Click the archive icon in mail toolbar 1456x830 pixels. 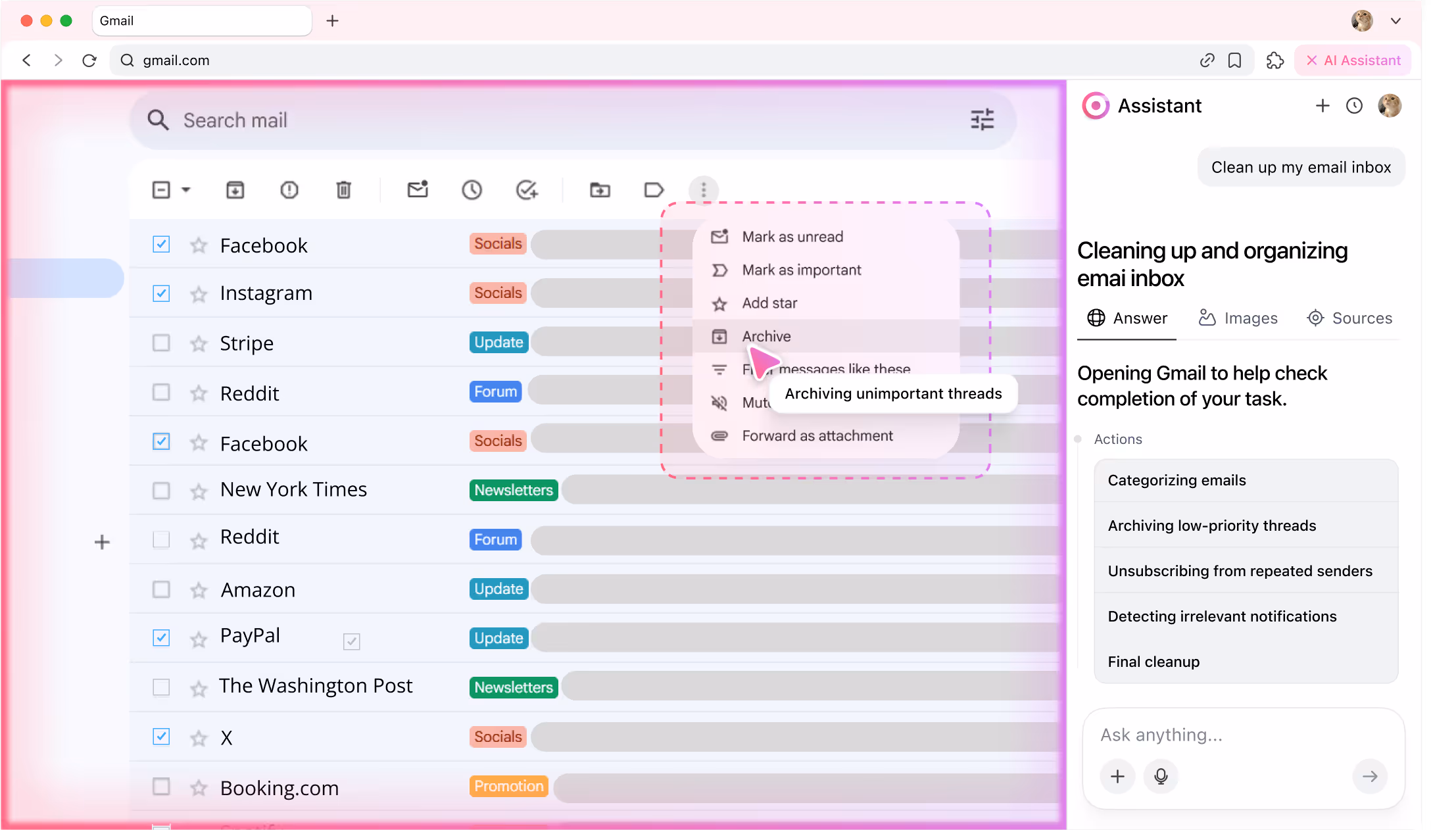[x=235, y=190]
